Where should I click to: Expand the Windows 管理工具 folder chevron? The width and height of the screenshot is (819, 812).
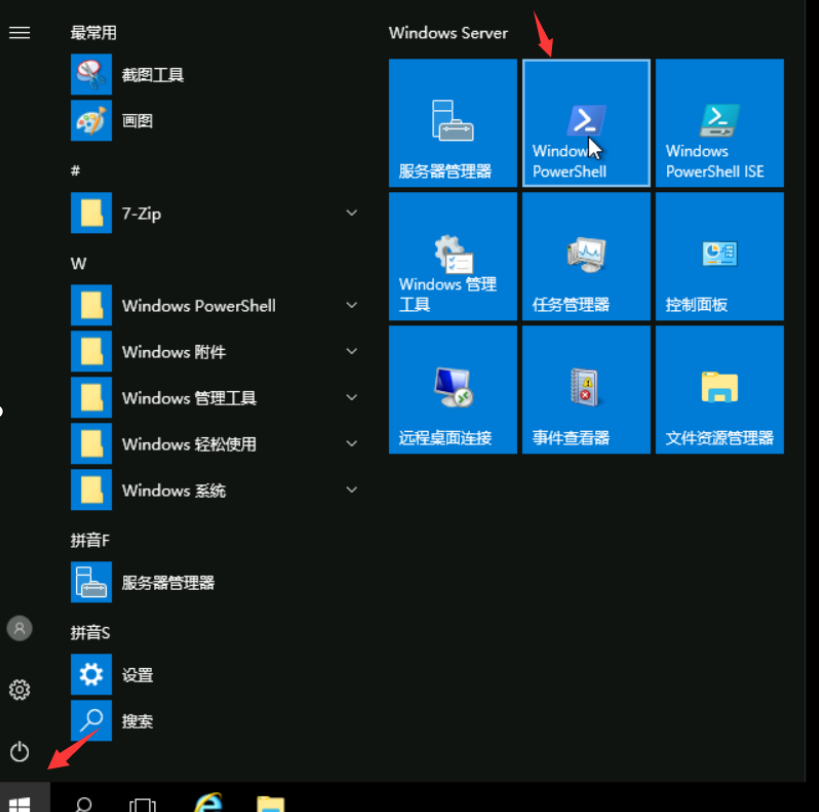click(x=352, y=397)
